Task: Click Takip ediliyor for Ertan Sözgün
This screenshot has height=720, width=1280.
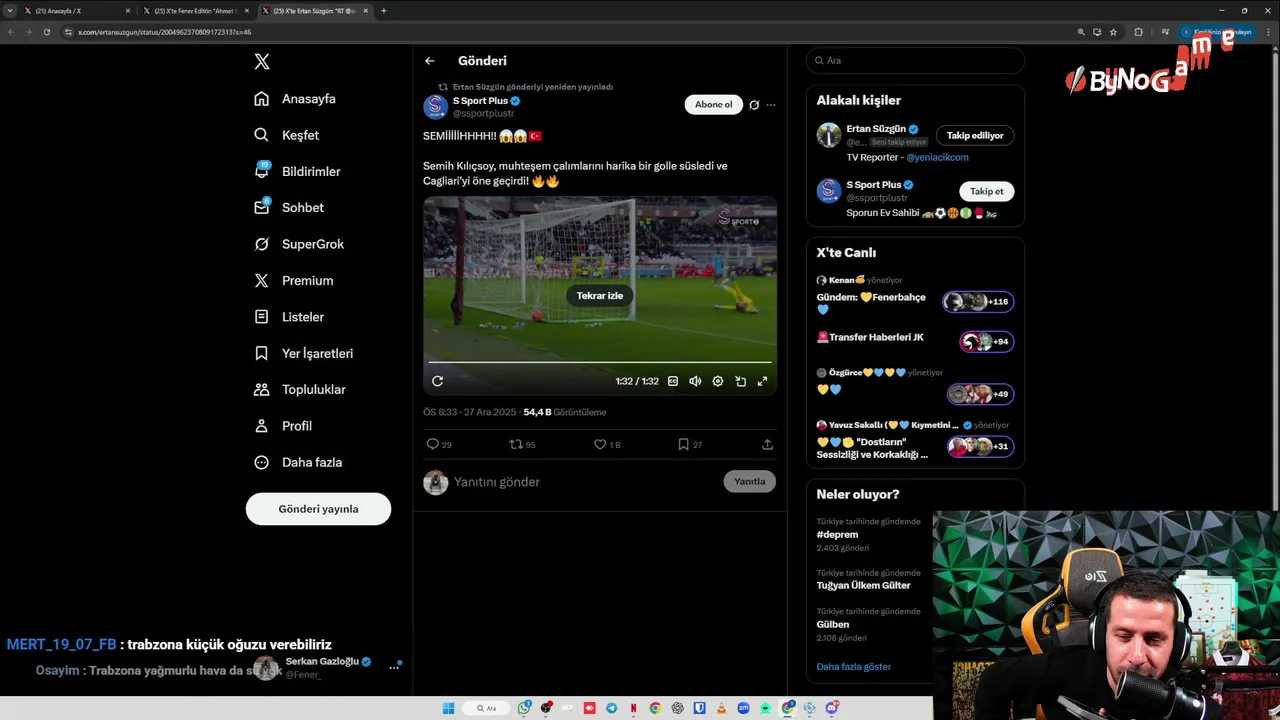Action: pos(975,136)
